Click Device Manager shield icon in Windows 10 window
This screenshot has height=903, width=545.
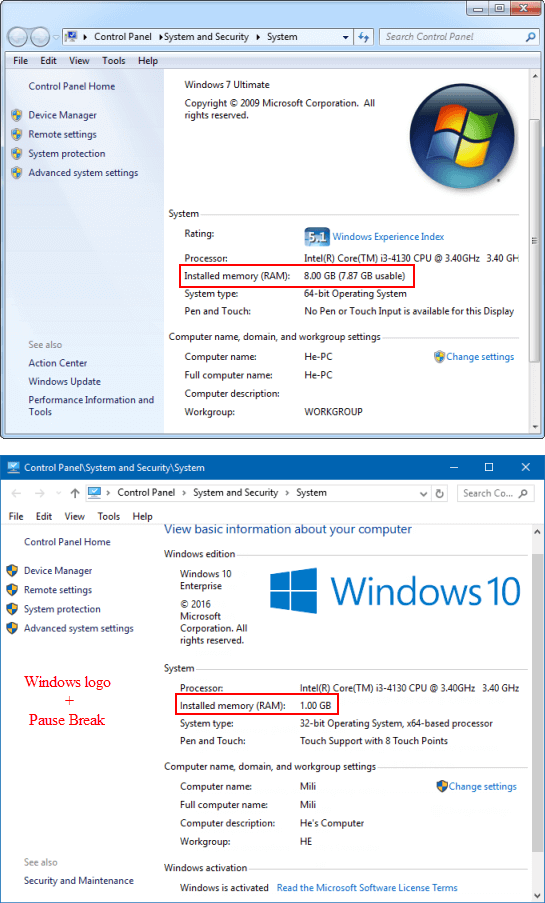12,571
